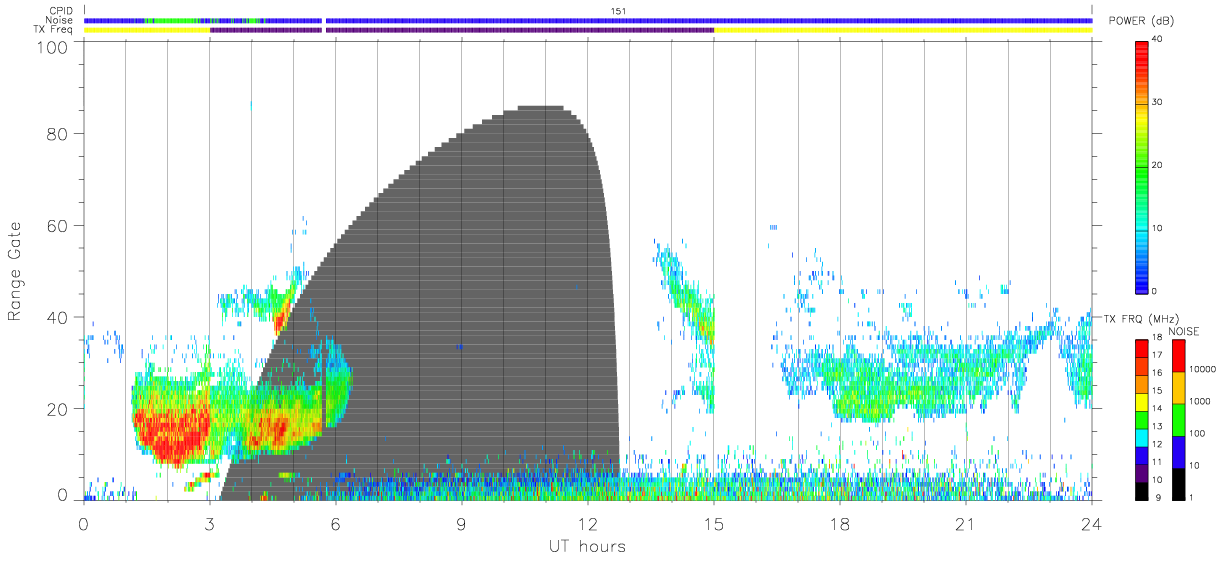Click the black swatch in the NOISE legend
This screenshot has width=1228, height=567.
tap(1177, 484)
